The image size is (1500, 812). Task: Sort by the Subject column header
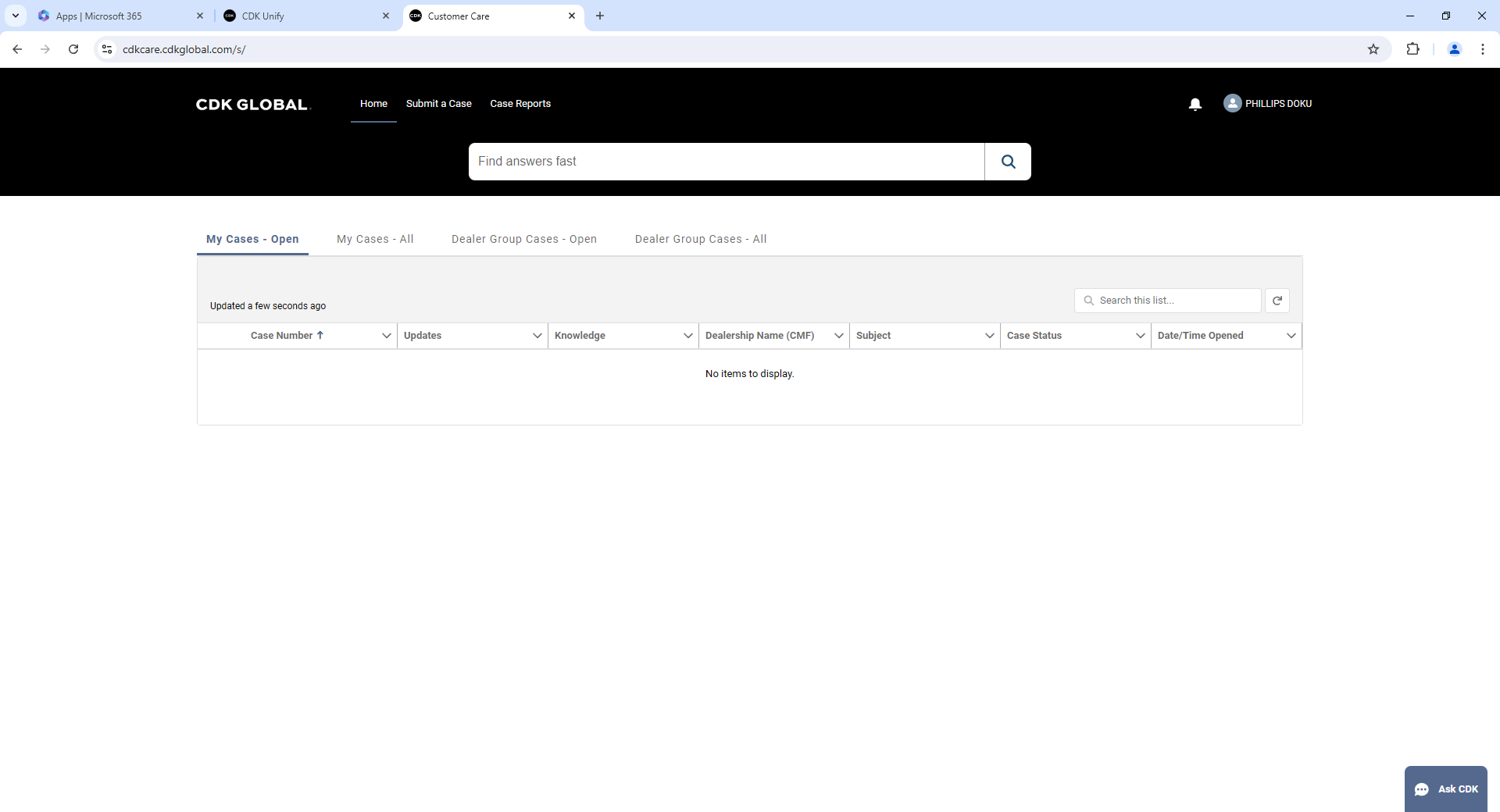tap(873, 336)
